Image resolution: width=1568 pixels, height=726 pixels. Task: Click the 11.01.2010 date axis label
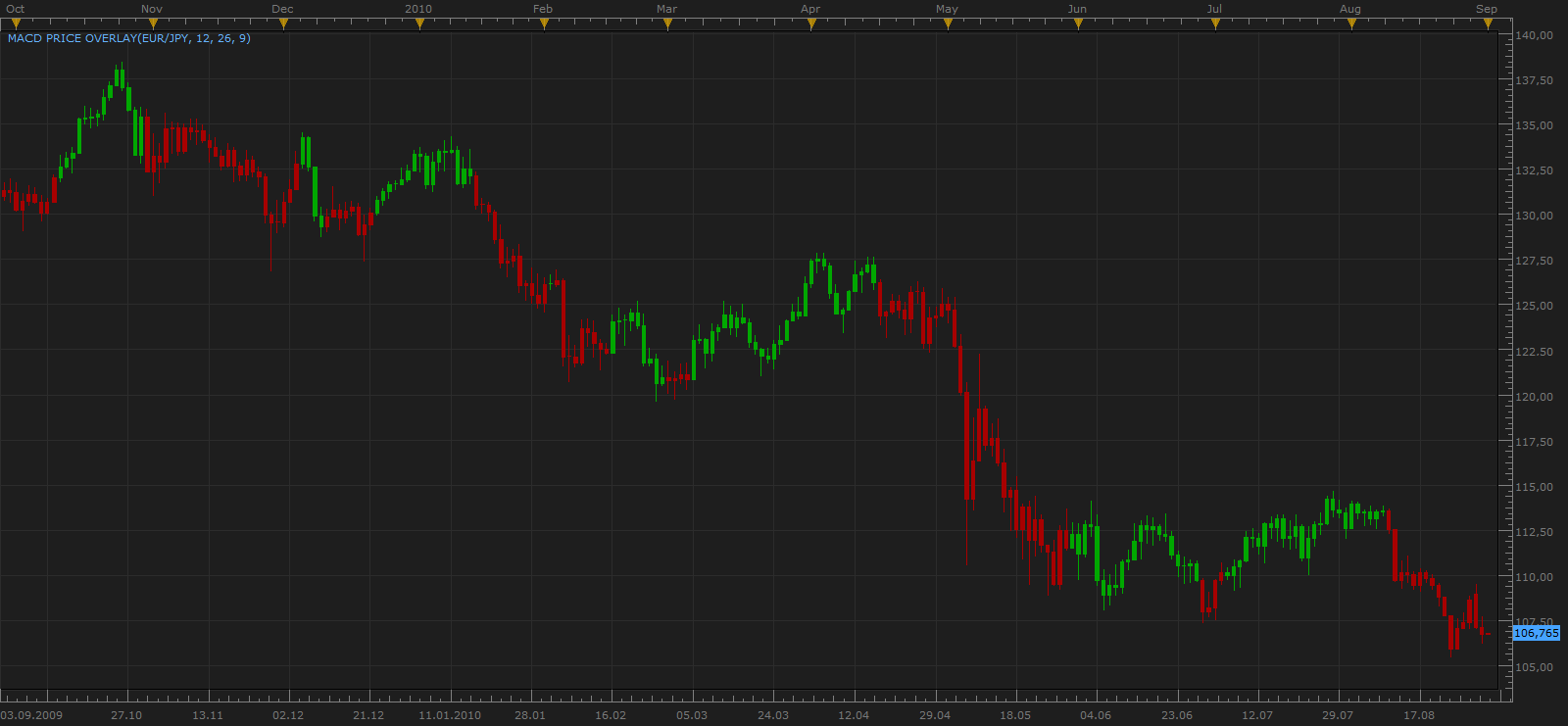click(x=450, y=715)
